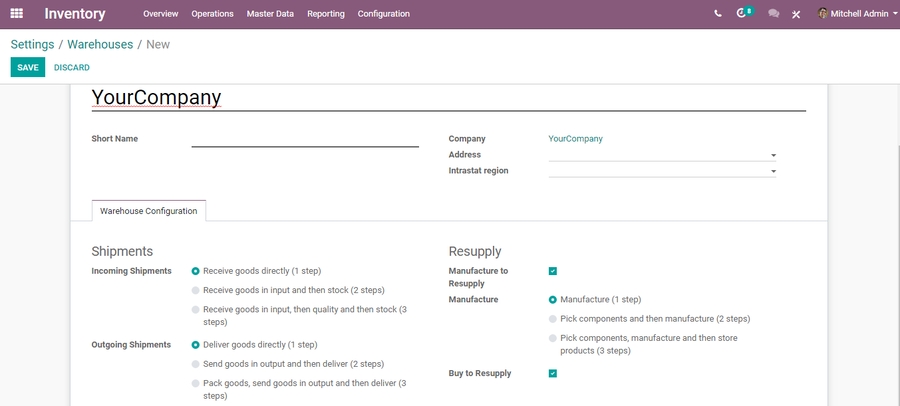Select Send goods in output then deliver
Image resolution: width=900 pixels, height=406 pixels.
[196, 364]
